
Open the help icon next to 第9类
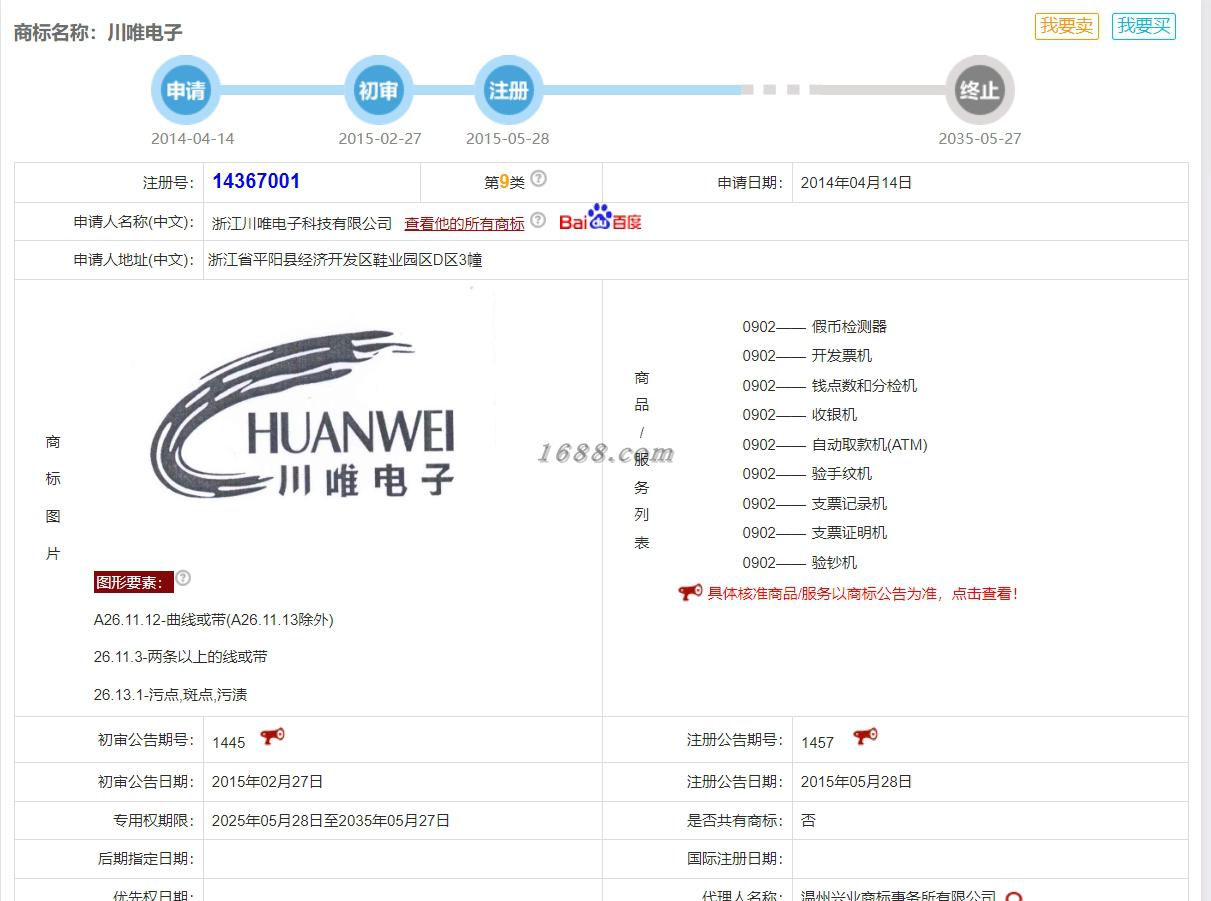pos(538,179)
